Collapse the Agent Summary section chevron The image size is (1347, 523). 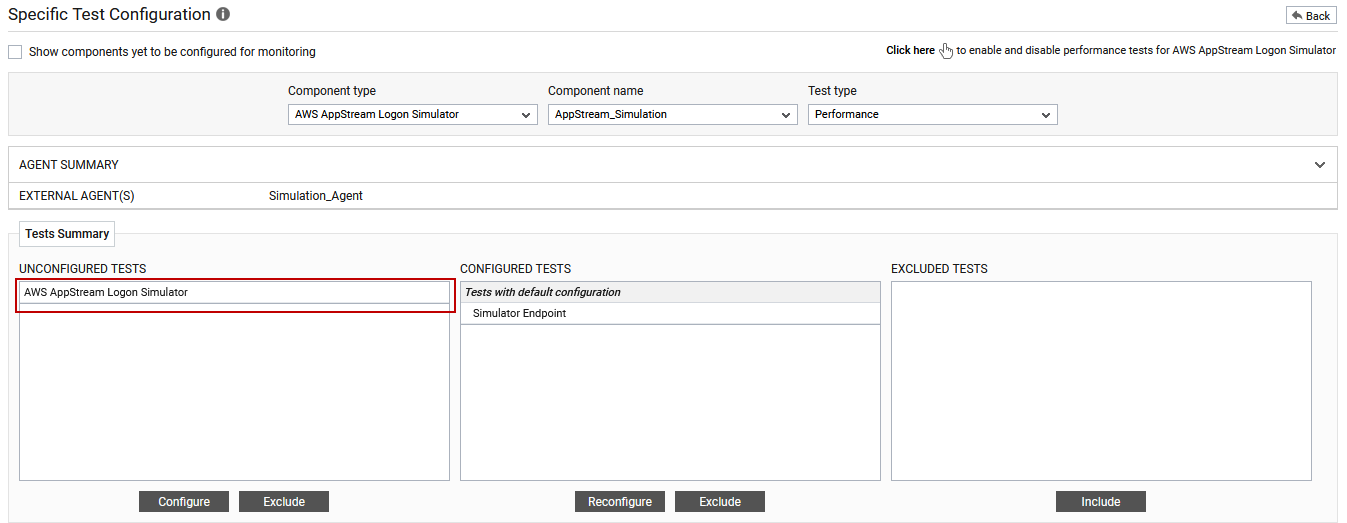(x=1320, y=165)
